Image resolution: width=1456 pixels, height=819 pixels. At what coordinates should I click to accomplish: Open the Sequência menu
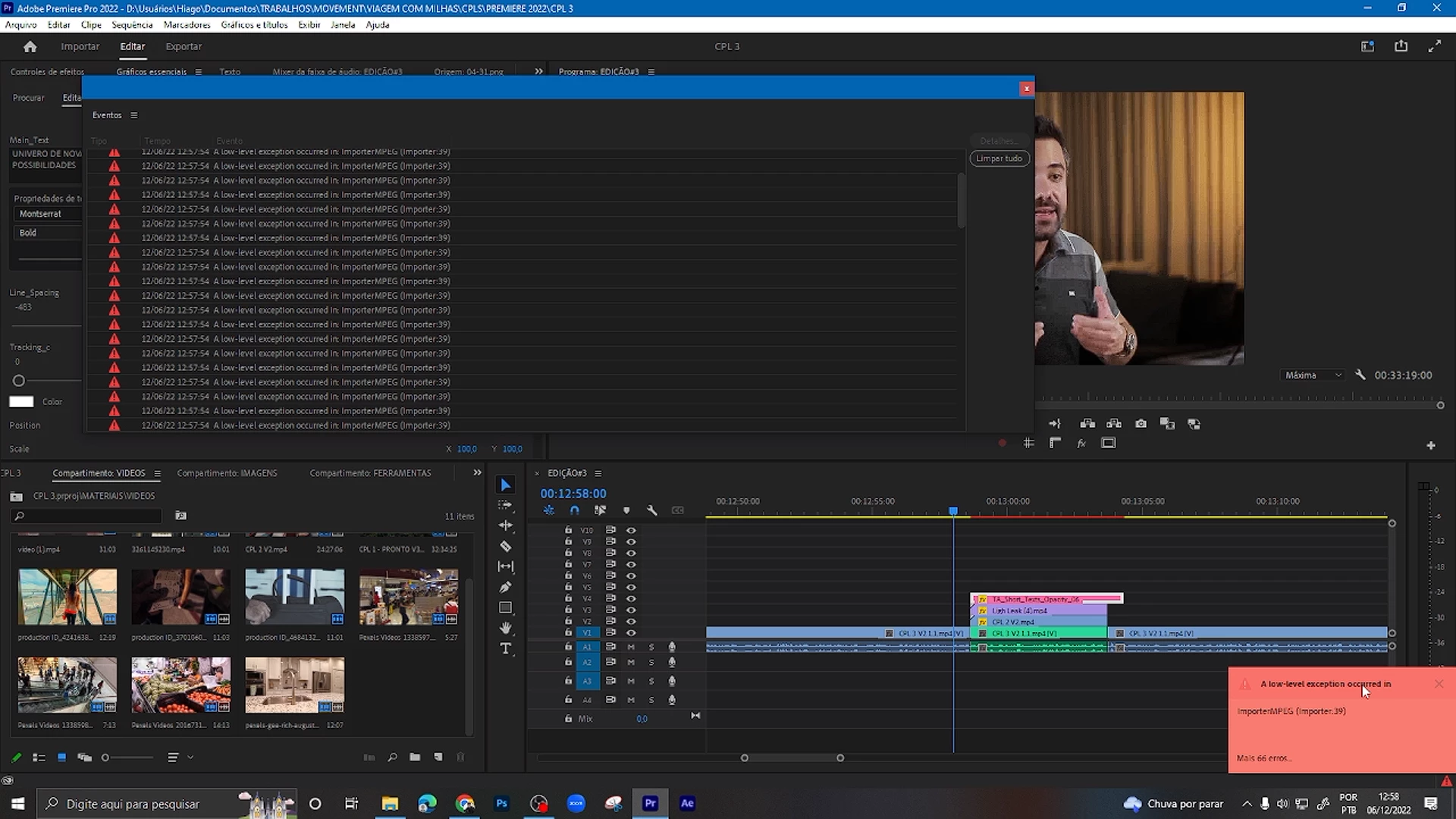click(x=132, y=24)
